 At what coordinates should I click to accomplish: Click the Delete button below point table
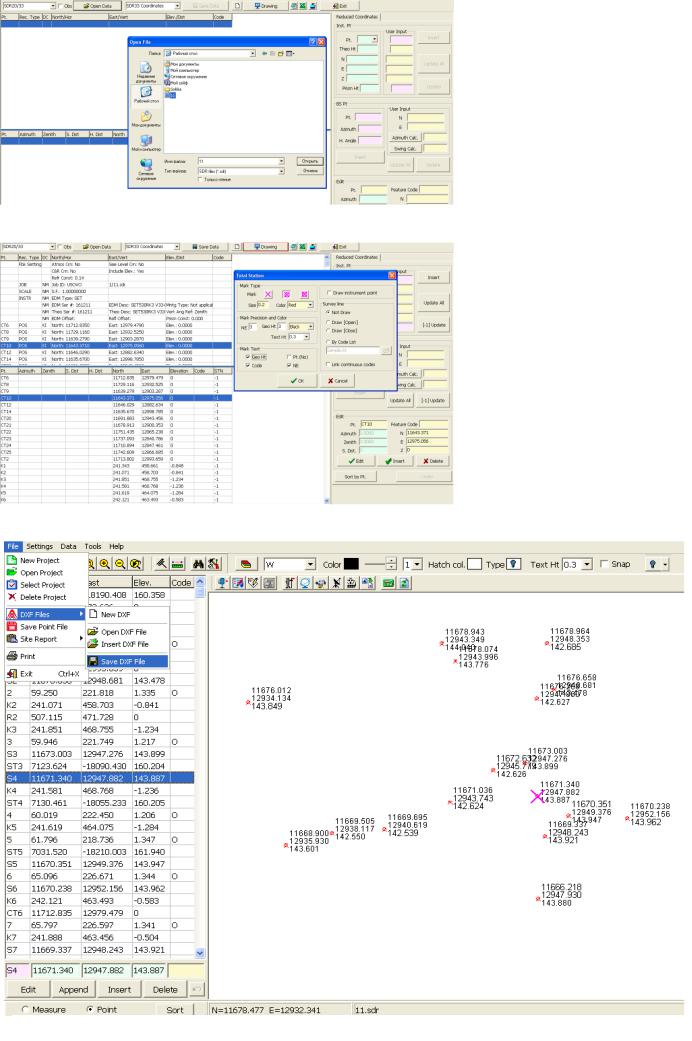pyautogui.click(x=165, y=990)
